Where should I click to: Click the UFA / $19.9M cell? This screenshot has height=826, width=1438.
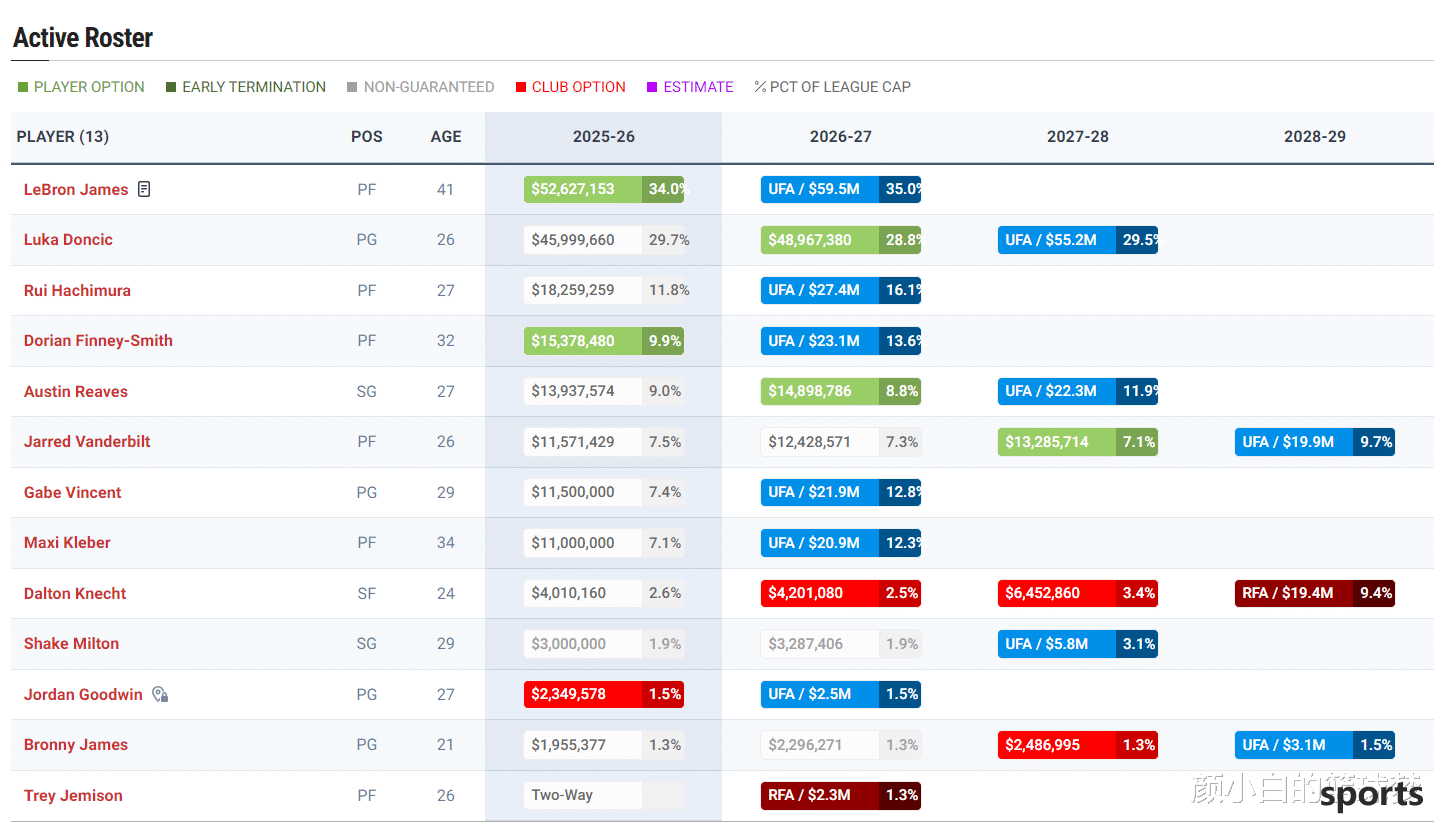[1315, 442]
